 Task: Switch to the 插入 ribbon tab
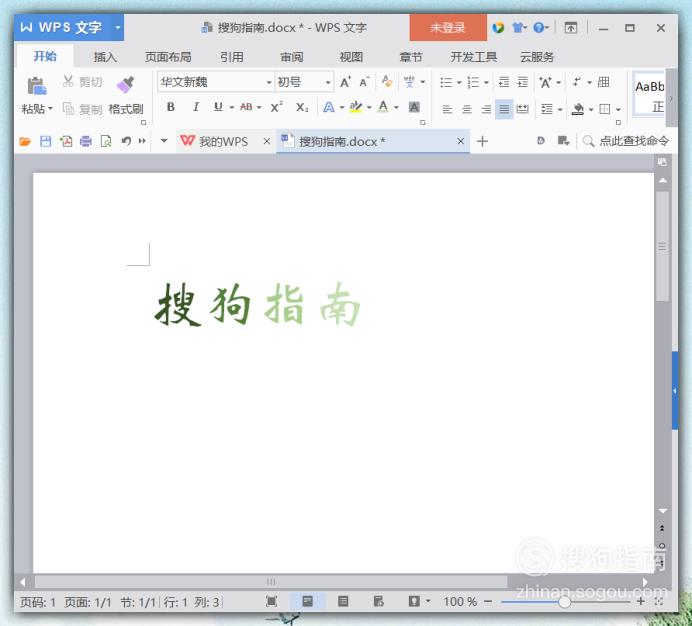pos(105,57)
